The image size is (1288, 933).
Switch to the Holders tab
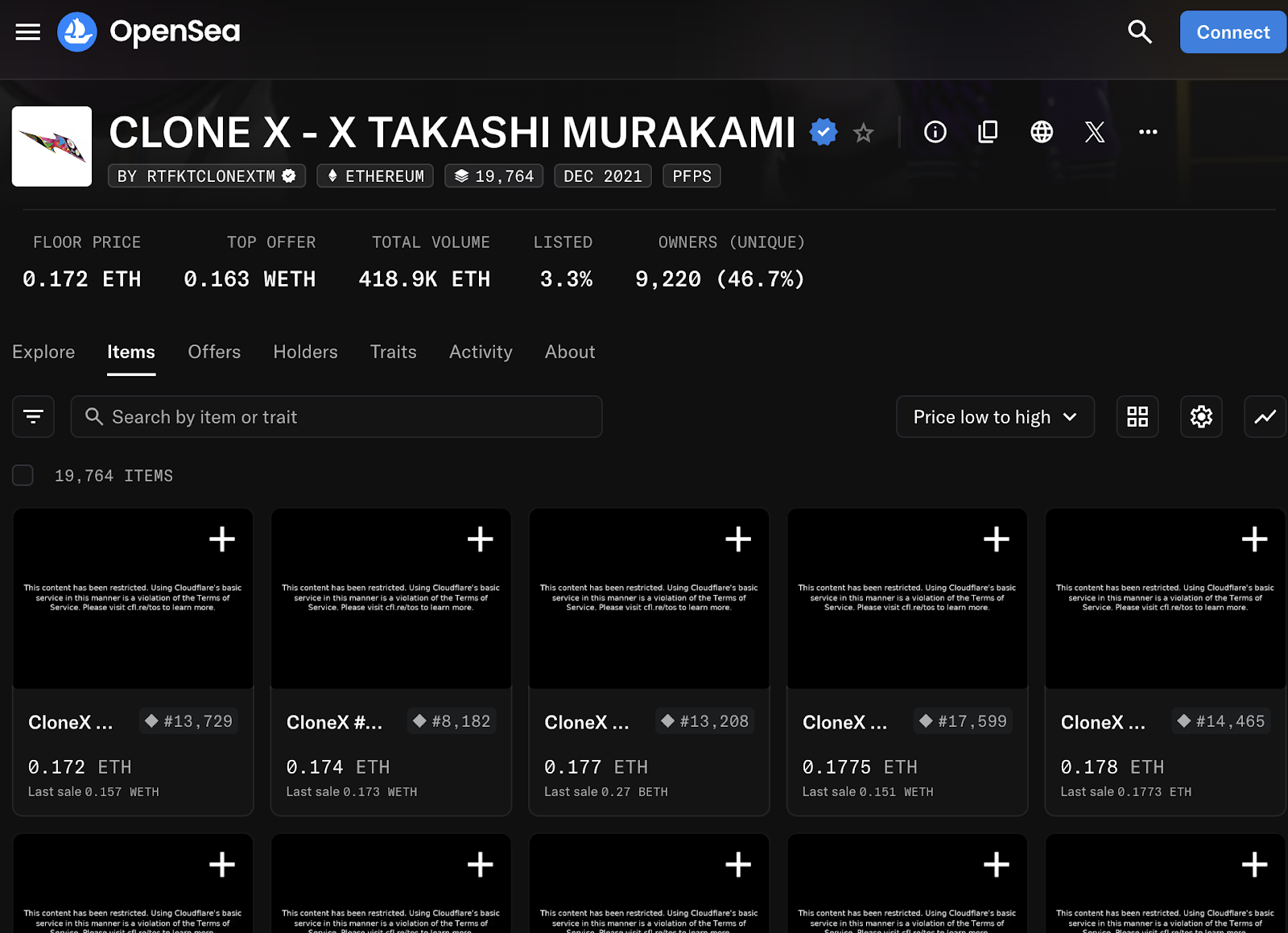pos(305,353)
